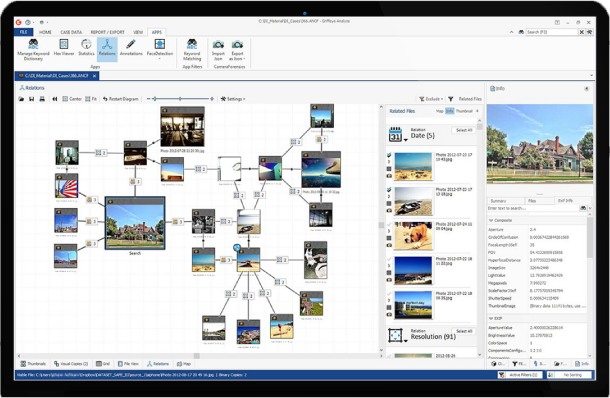This screenshot has width=610, height=398.
Task: Click Restart Diagram button
Action: pos(121,99)
